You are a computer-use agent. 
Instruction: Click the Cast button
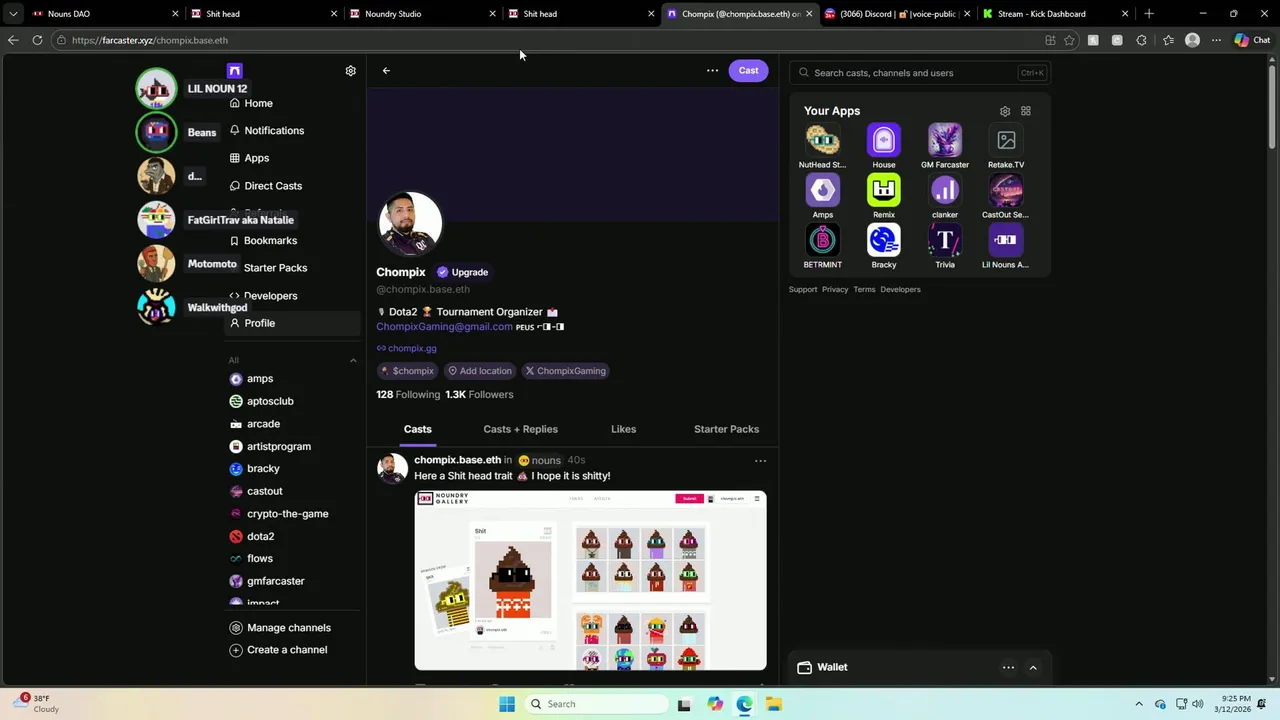(748, 71)
